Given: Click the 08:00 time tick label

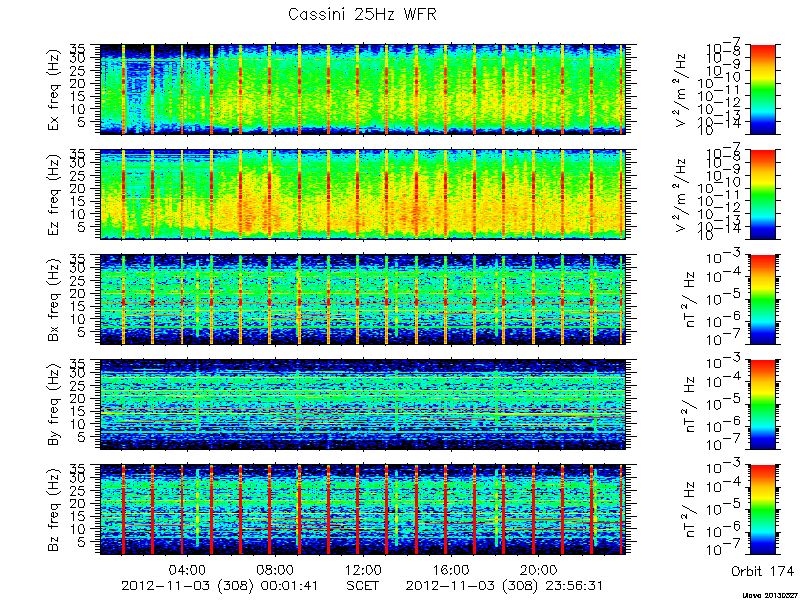Looking at the screenshot, I should [x=276, y=569].
